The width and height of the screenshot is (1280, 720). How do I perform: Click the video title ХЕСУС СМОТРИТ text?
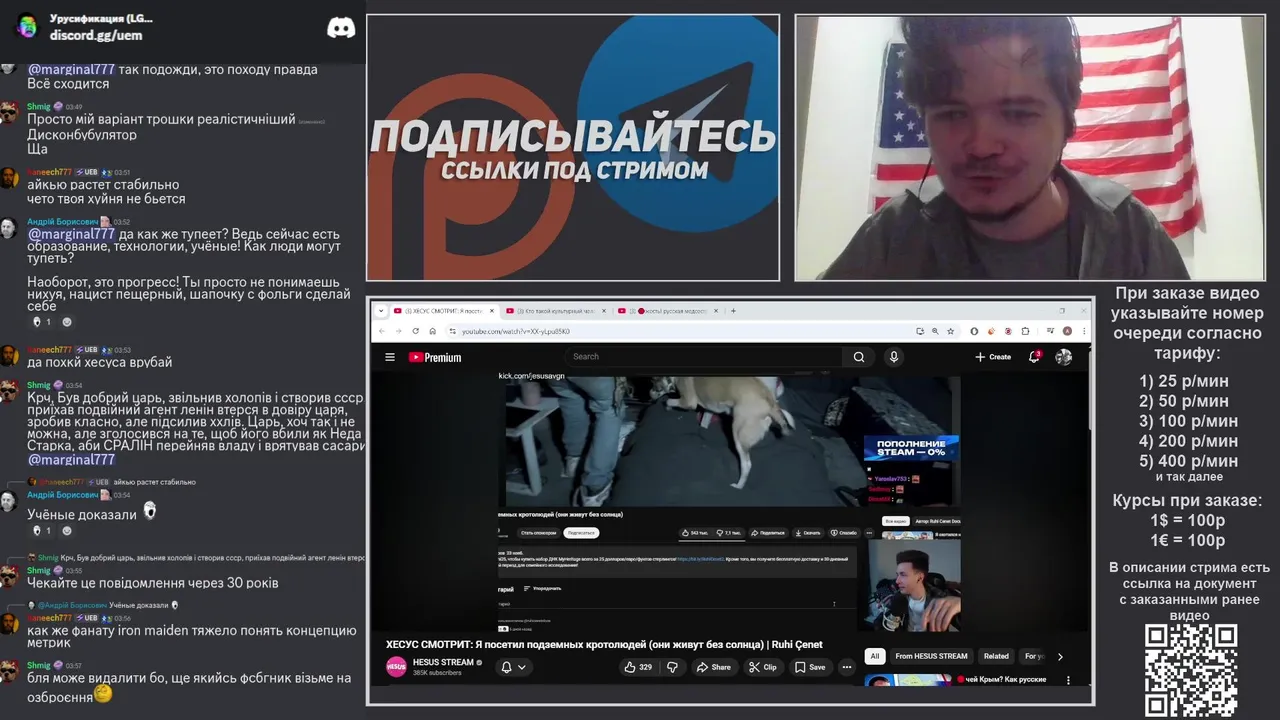(604, 645)
